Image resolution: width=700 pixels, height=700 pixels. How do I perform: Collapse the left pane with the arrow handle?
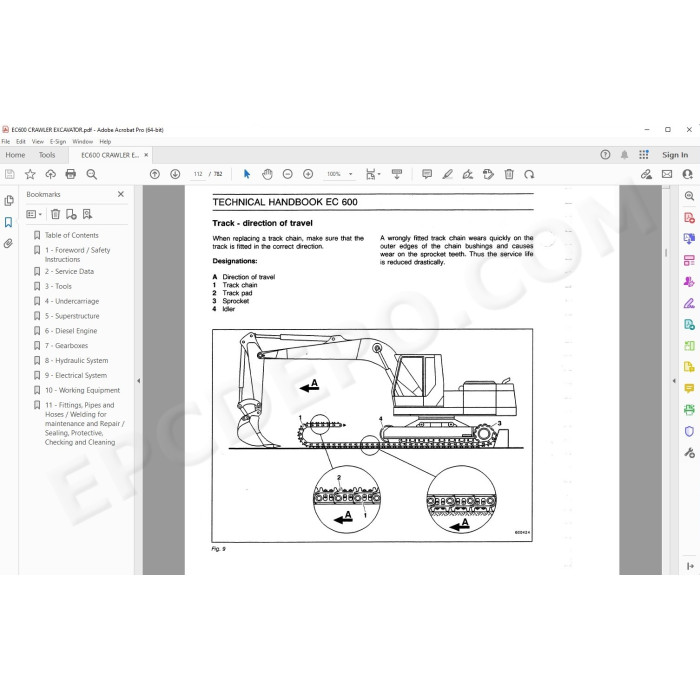click(138, 381)
